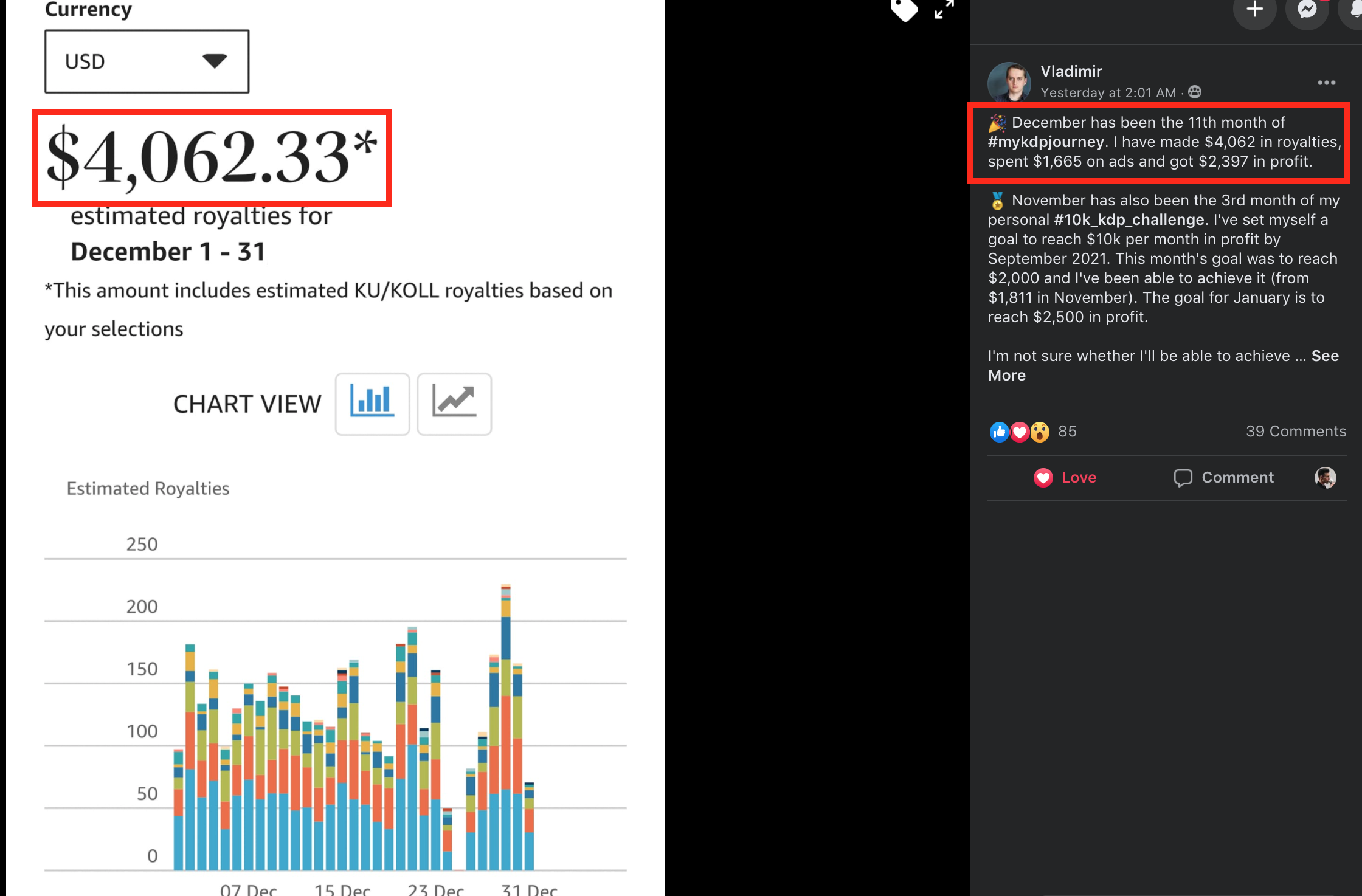Click the tallest bar in royalties chart
This screenshot has height=896, width=1362.
(x=505, y=727)
